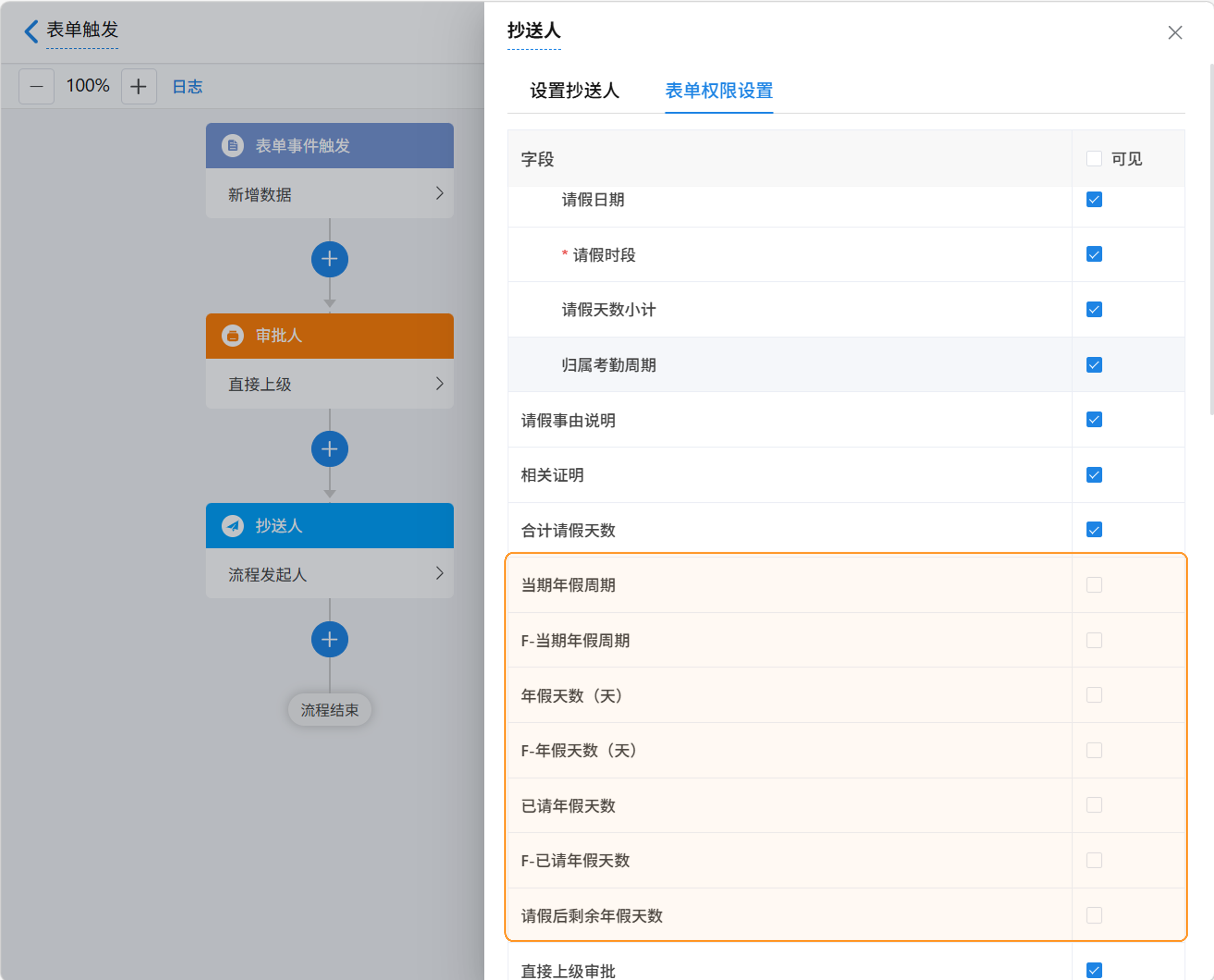Screen dimensions: 1214x980
Task: Expand the 直接上级 row chevron
Action: point(439,384)
